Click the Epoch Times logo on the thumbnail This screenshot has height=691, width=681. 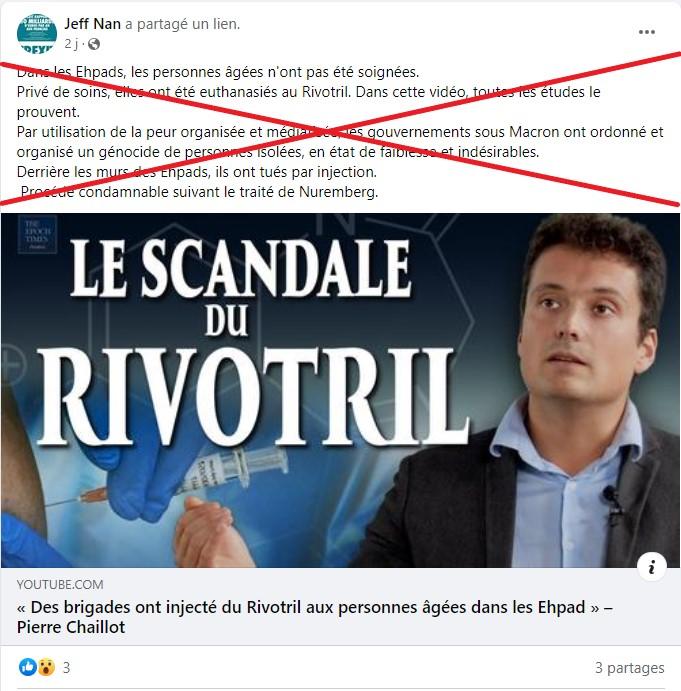click(37, 234)
